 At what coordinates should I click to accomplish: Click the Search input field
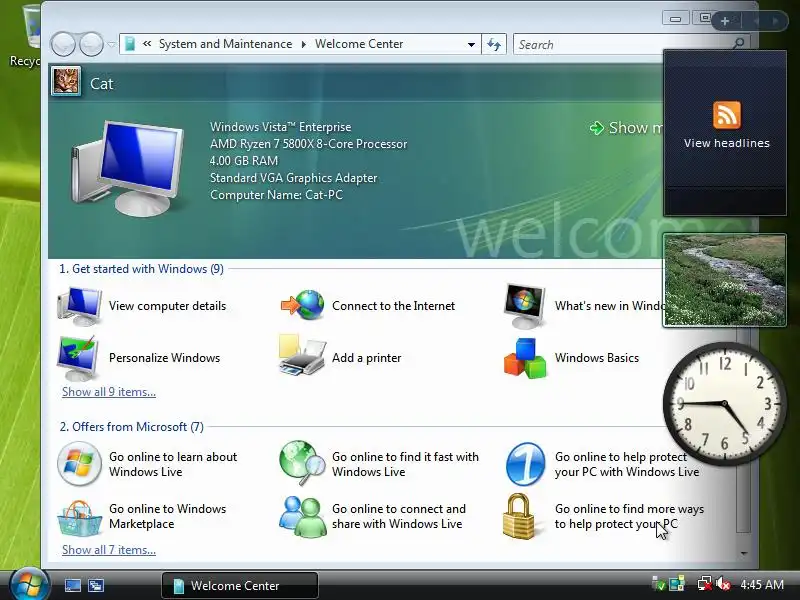pos(622,44)
